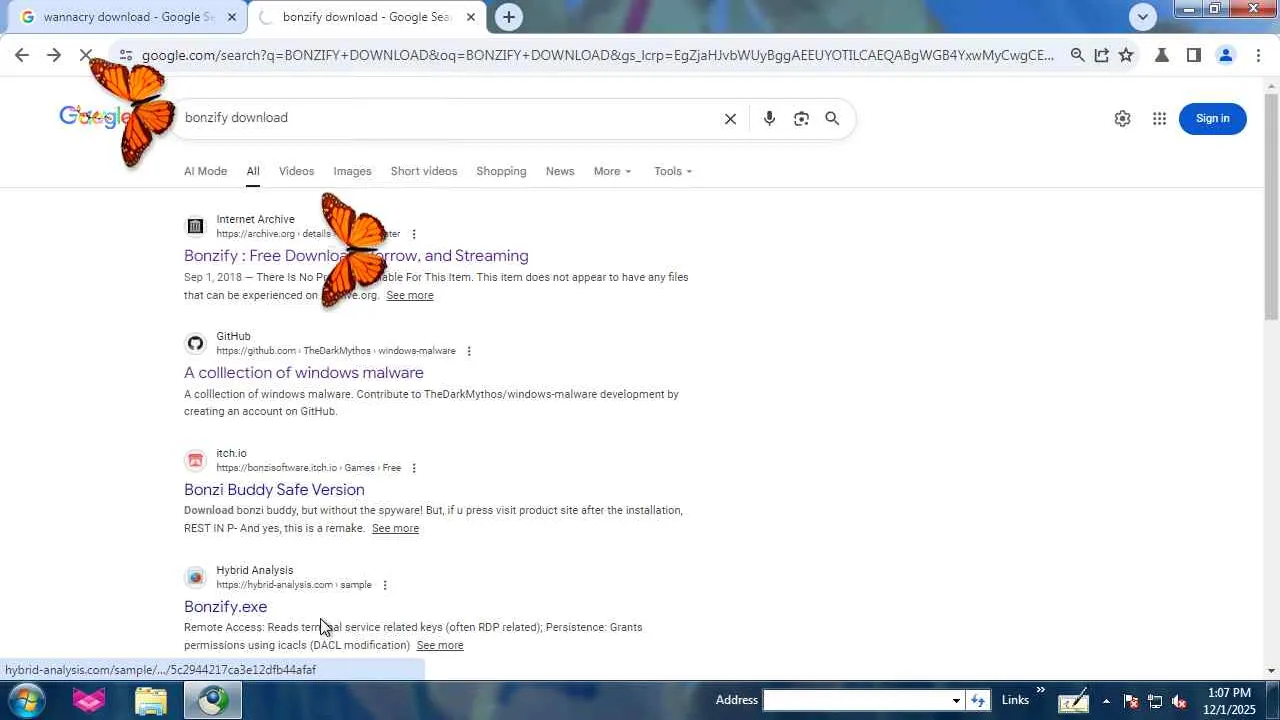Image resolution: width=1280 pixels, height=720 pixels.
Task: Open options for the Hybrid Analysis result
Action: click(x=385, y=585)
